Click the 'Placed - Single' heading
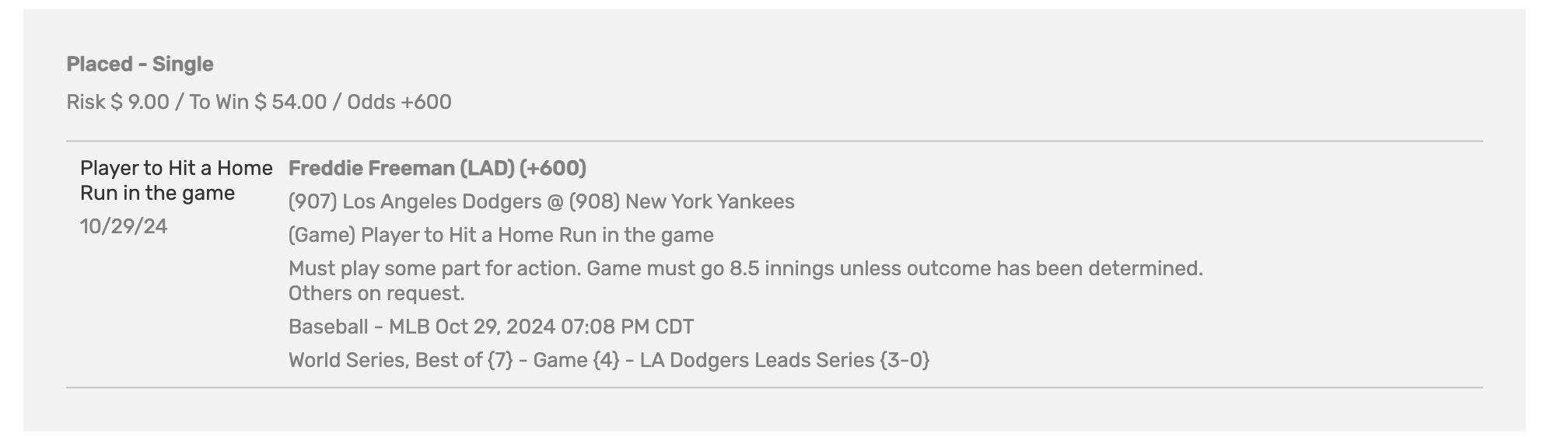This screenshot has height=437, width=1568. [x=140, y=64]
